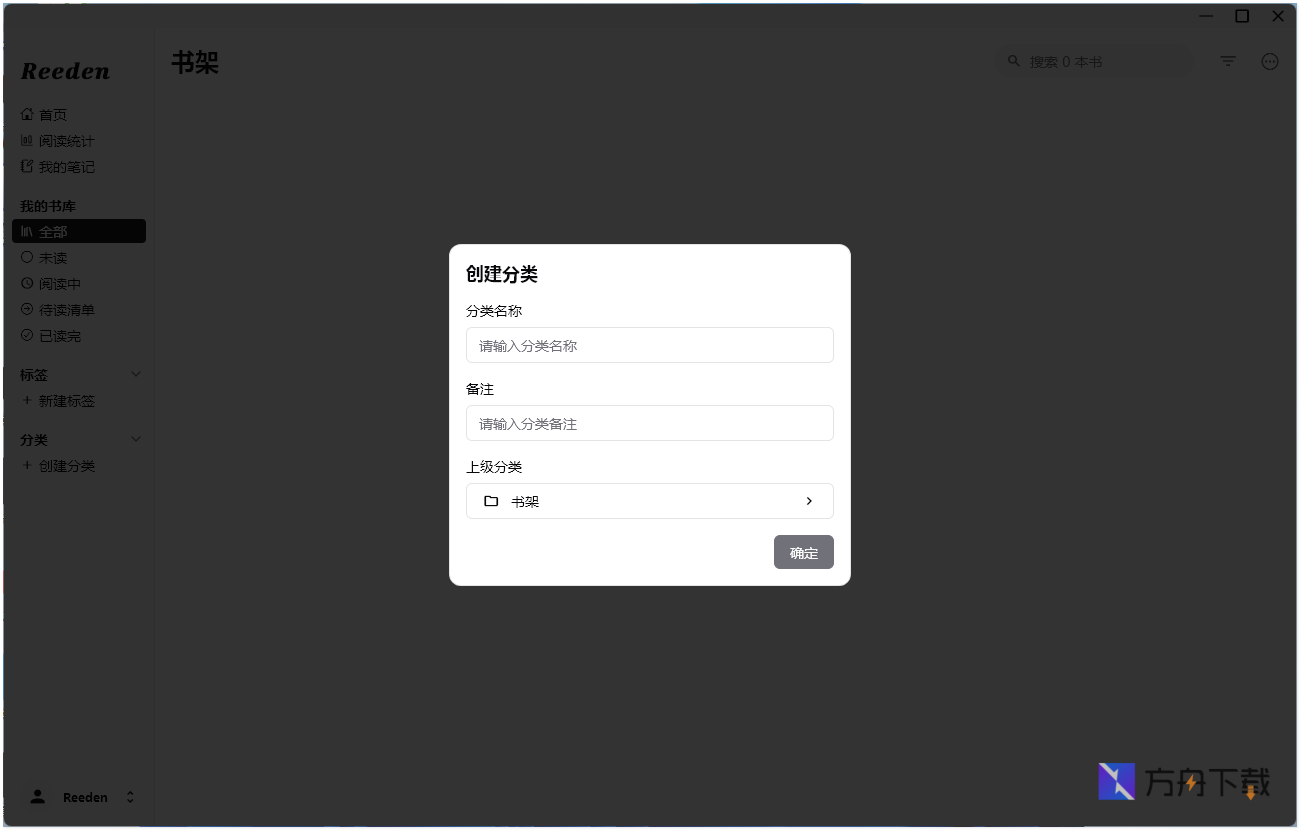Image resolution: width=1301 pixels, height=831 pixels.
Task: Collapse the 标签 section chevron
Action: pos(136,374)
